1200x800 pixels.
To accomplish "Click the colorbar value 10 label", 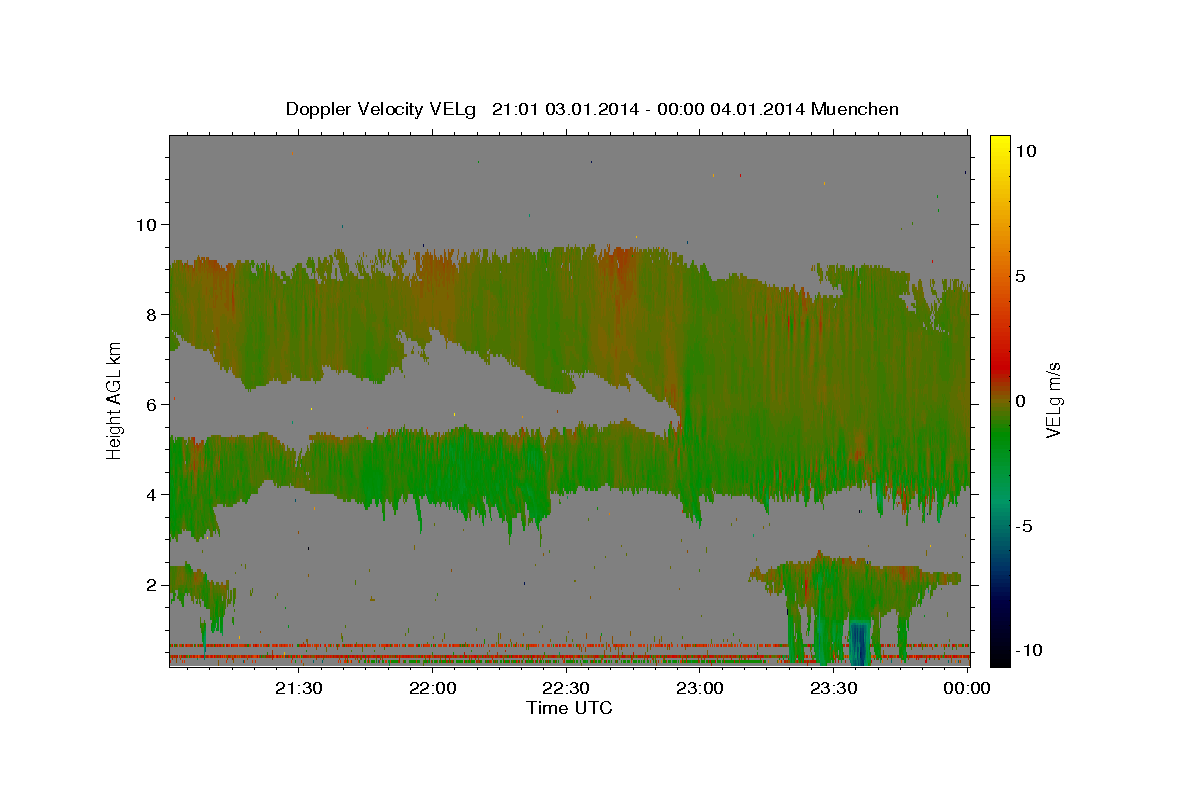I will pyautogui.click(x=1026, y=151).
